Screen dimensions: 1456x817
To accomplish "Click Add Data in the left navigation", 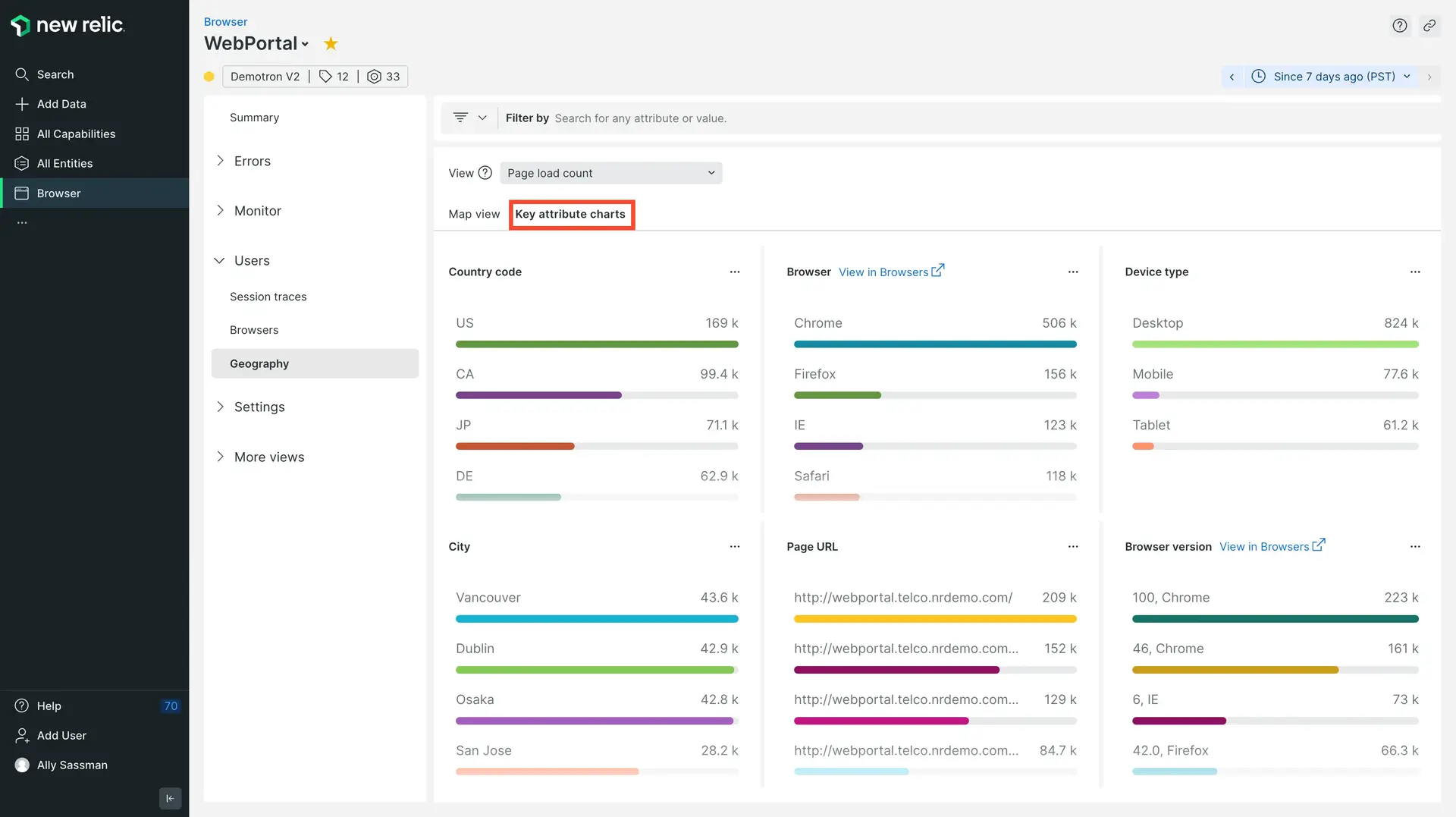I will point(61,104).
